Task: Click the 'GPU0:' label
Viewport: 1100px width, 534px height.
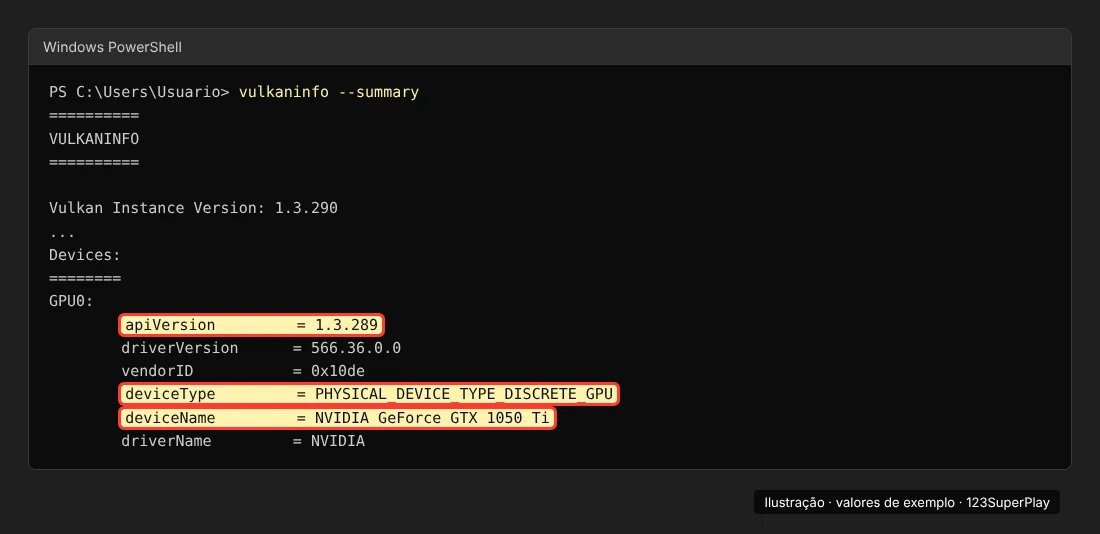Action: click(x=72, y=301)
